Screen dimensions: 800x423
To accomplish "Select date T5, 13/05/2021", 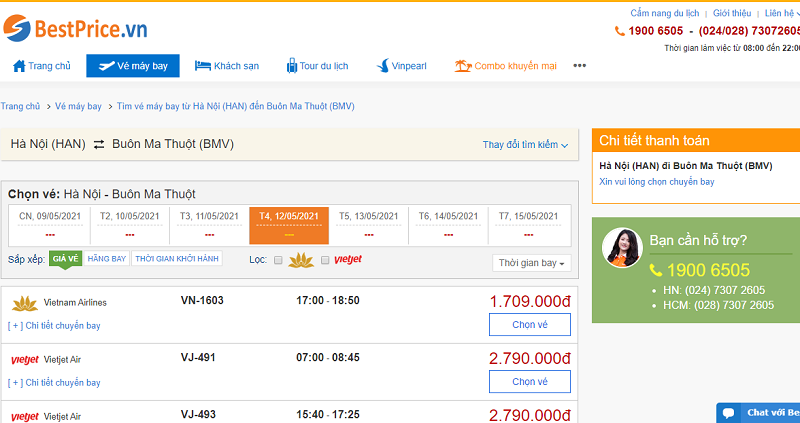I will pos(369,226).
